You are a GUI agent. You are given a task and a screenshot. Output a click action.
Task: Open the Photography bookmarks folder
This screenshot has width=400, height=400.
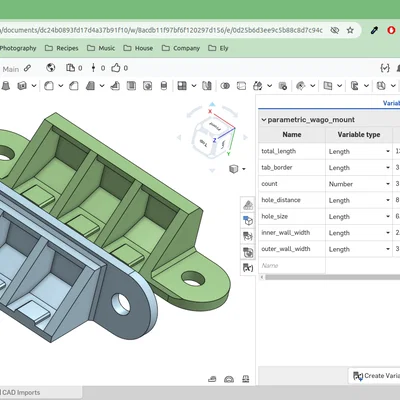[x=18, y=48]
